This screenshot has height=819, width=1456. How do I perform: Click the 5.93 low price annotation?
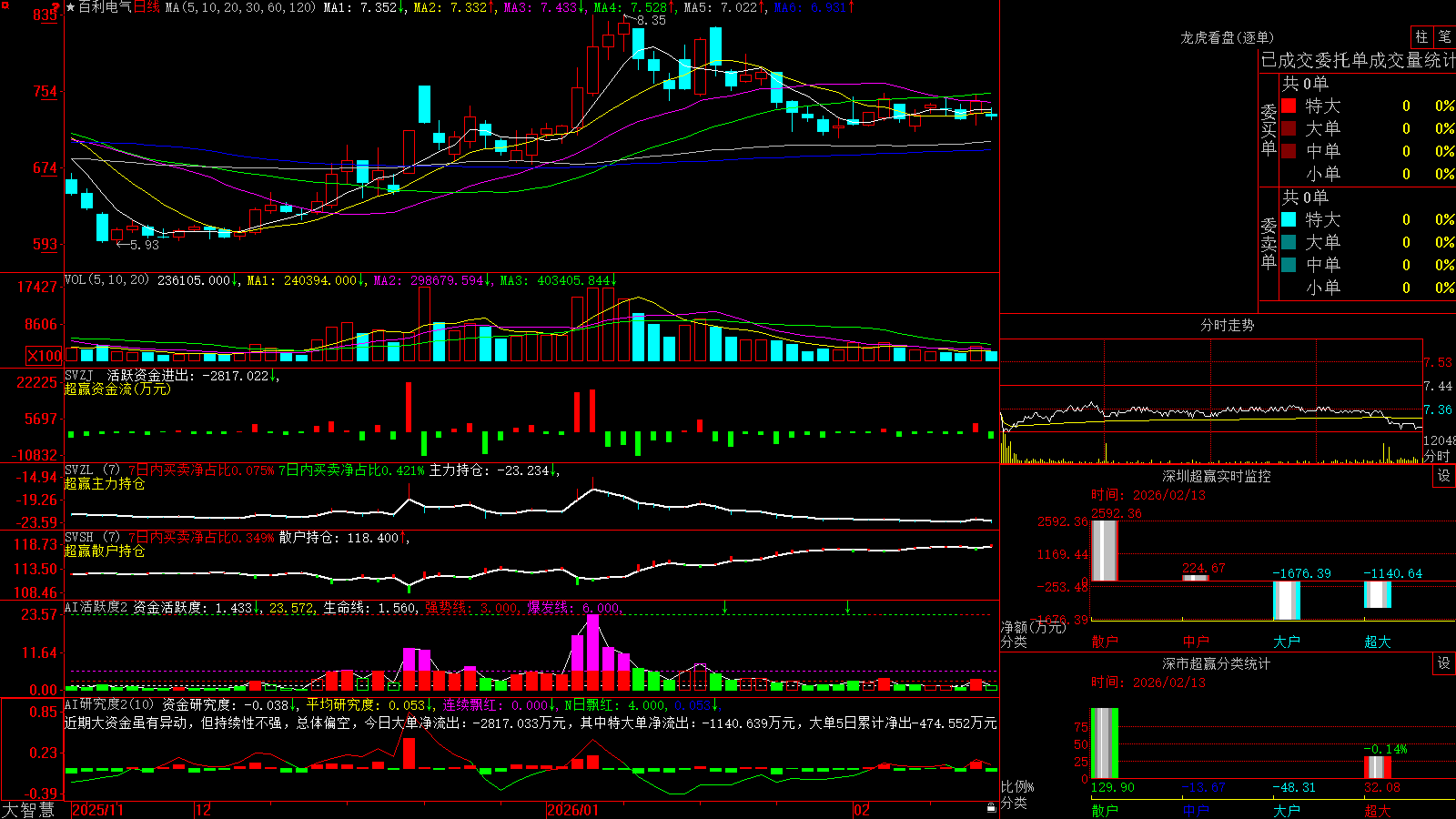click(x=144, y=245)
